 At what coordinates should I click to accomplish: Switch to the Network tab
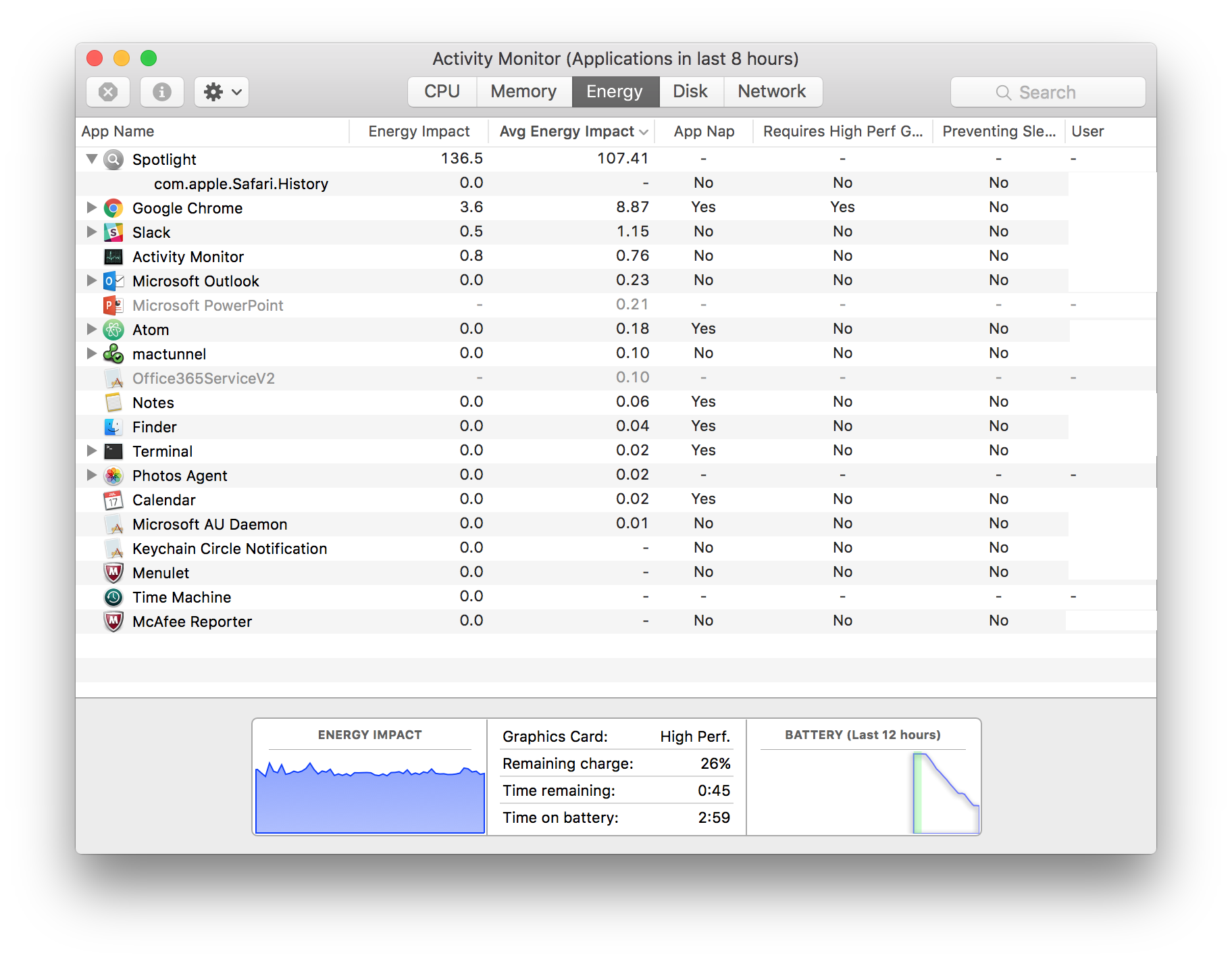773,92
